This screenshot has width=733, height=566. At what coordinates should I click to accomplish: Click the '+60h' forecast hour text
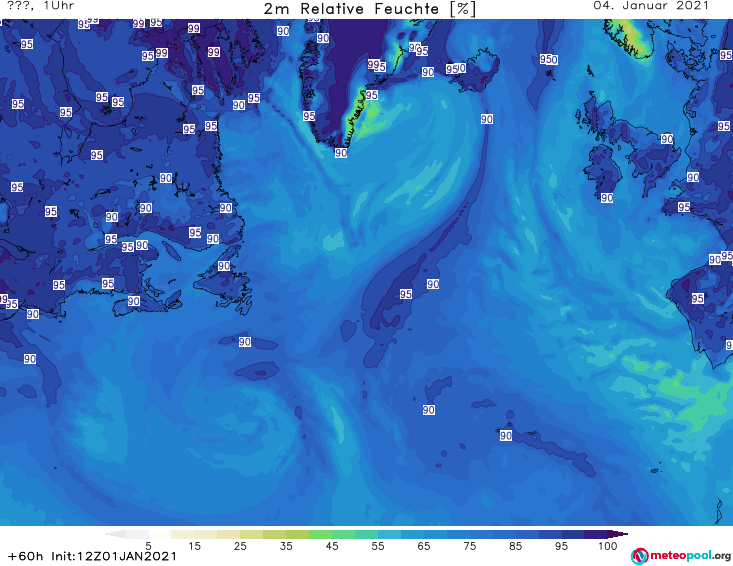(x=25, y=556)
